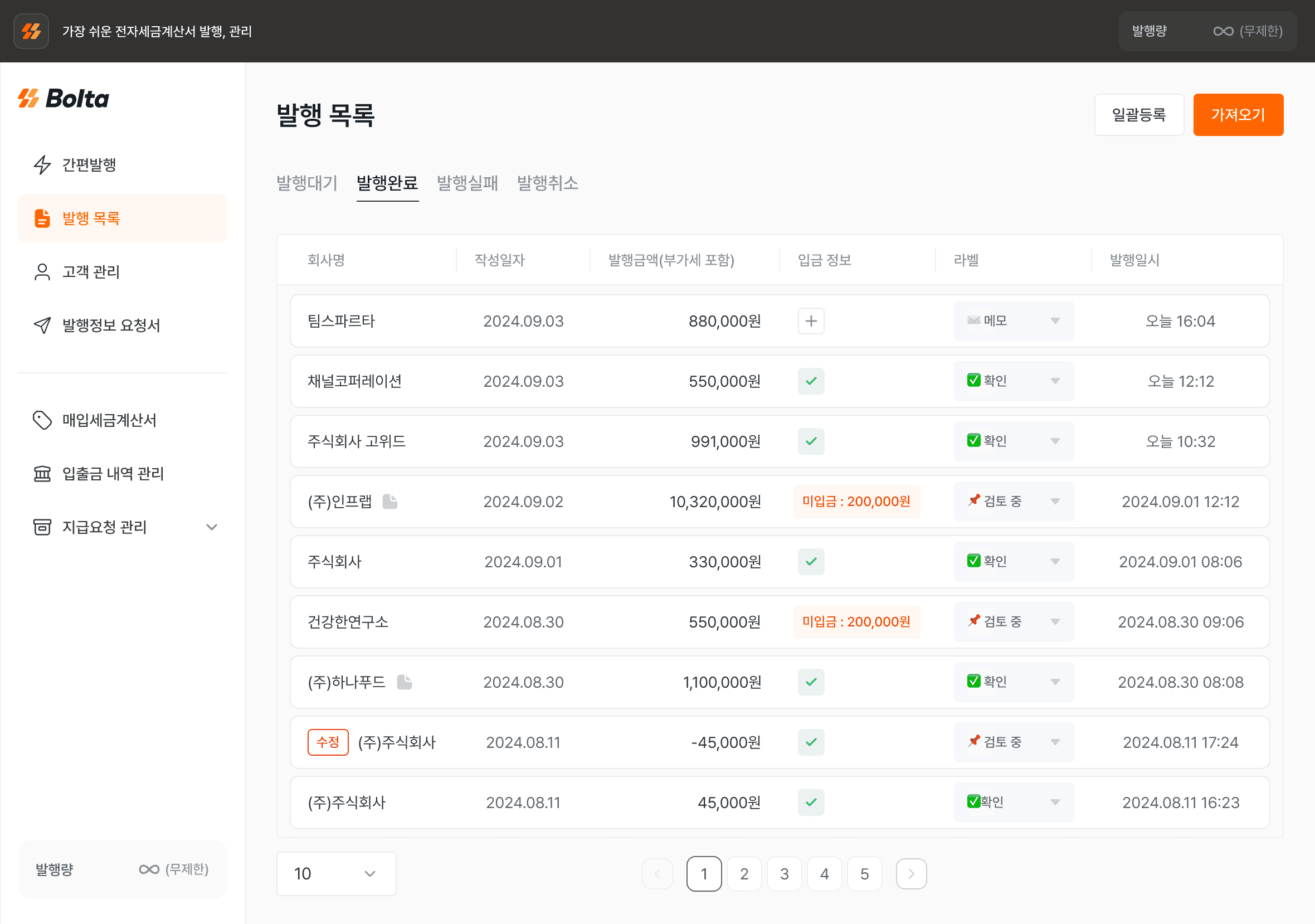The image size is (1315, 924).
Task: Go to page 2
Action: [744, 874]
